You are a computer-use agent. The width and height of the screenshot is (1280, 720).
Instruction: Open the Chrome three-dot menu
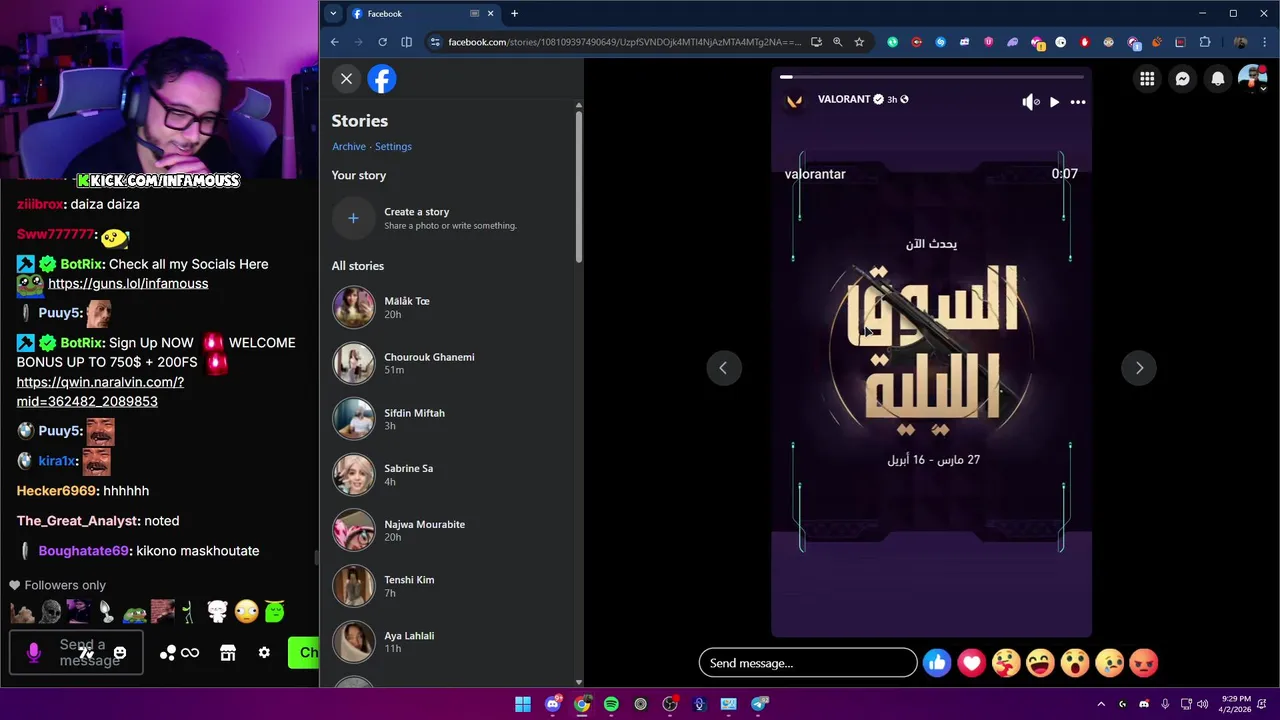coord(1265,42)
